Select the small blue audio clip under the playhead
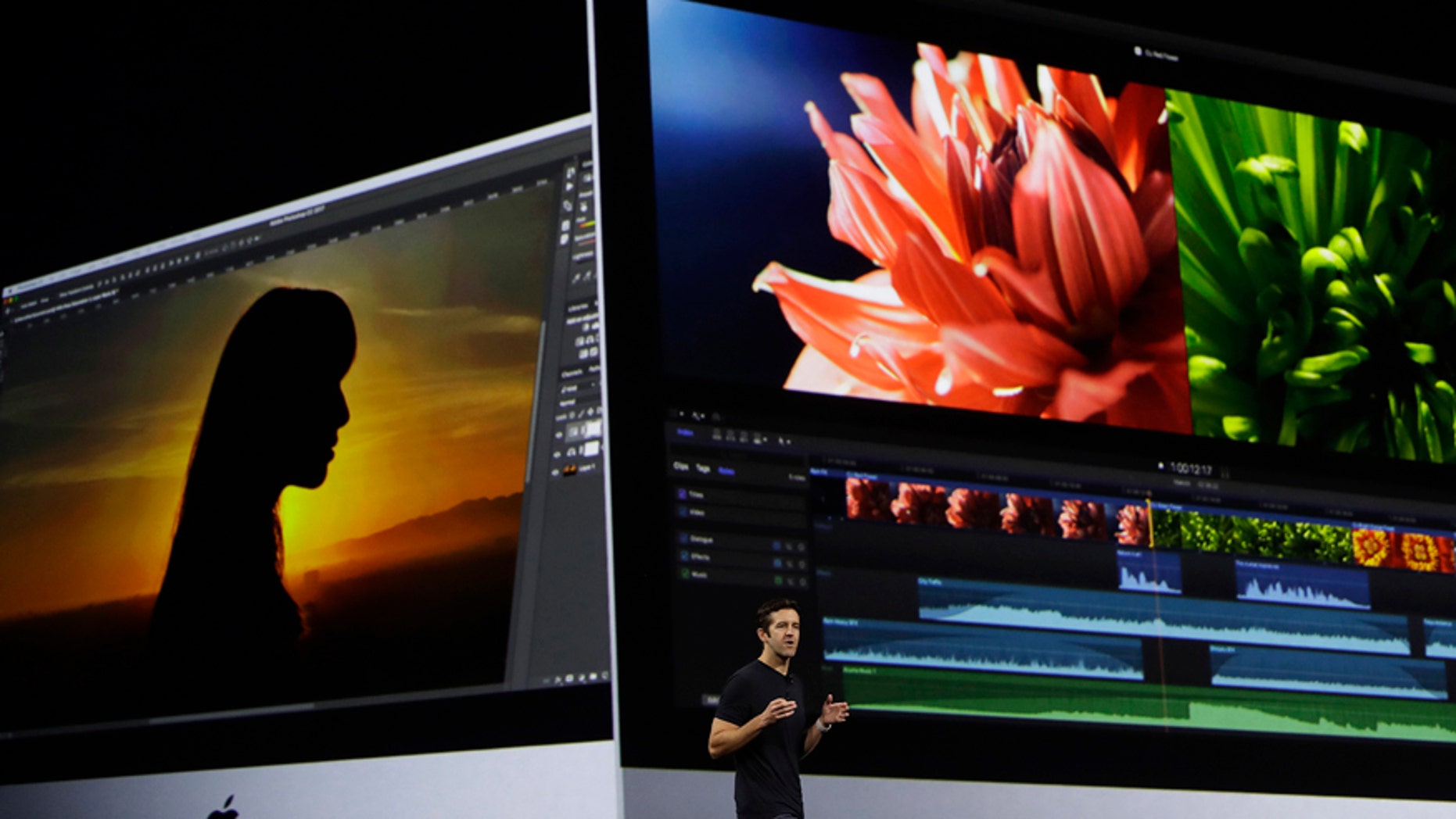 coord(1149,573)
